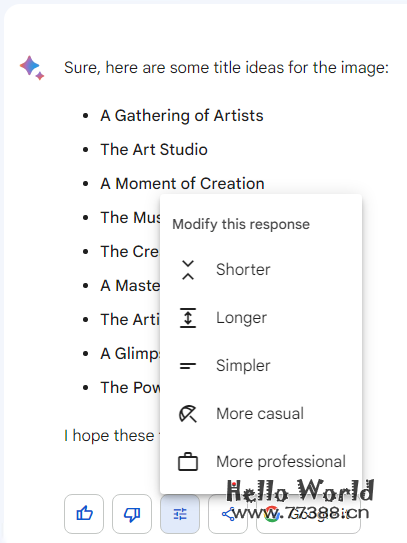The image size is (407, 543).
Task: Choose Longer from the modify menu
Action: (261, 318)
